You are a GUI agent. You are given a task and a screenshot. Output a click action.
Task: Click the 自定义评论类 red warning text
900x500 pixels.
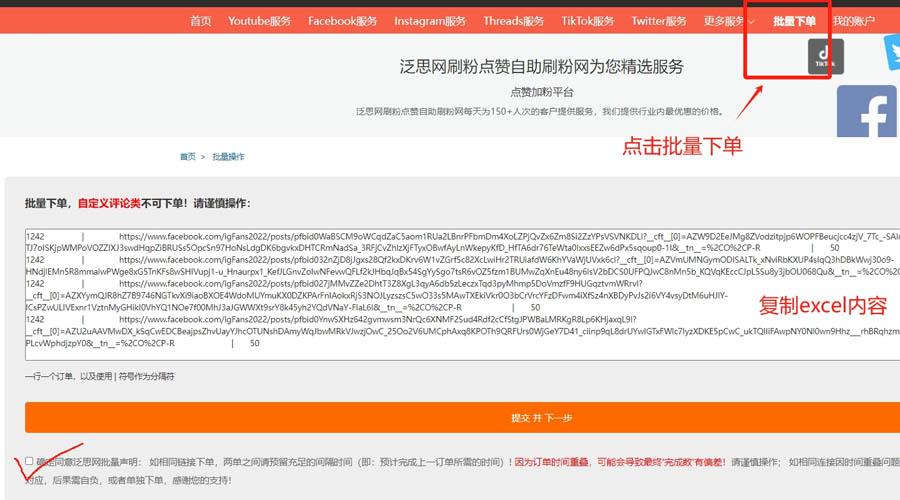109,203
